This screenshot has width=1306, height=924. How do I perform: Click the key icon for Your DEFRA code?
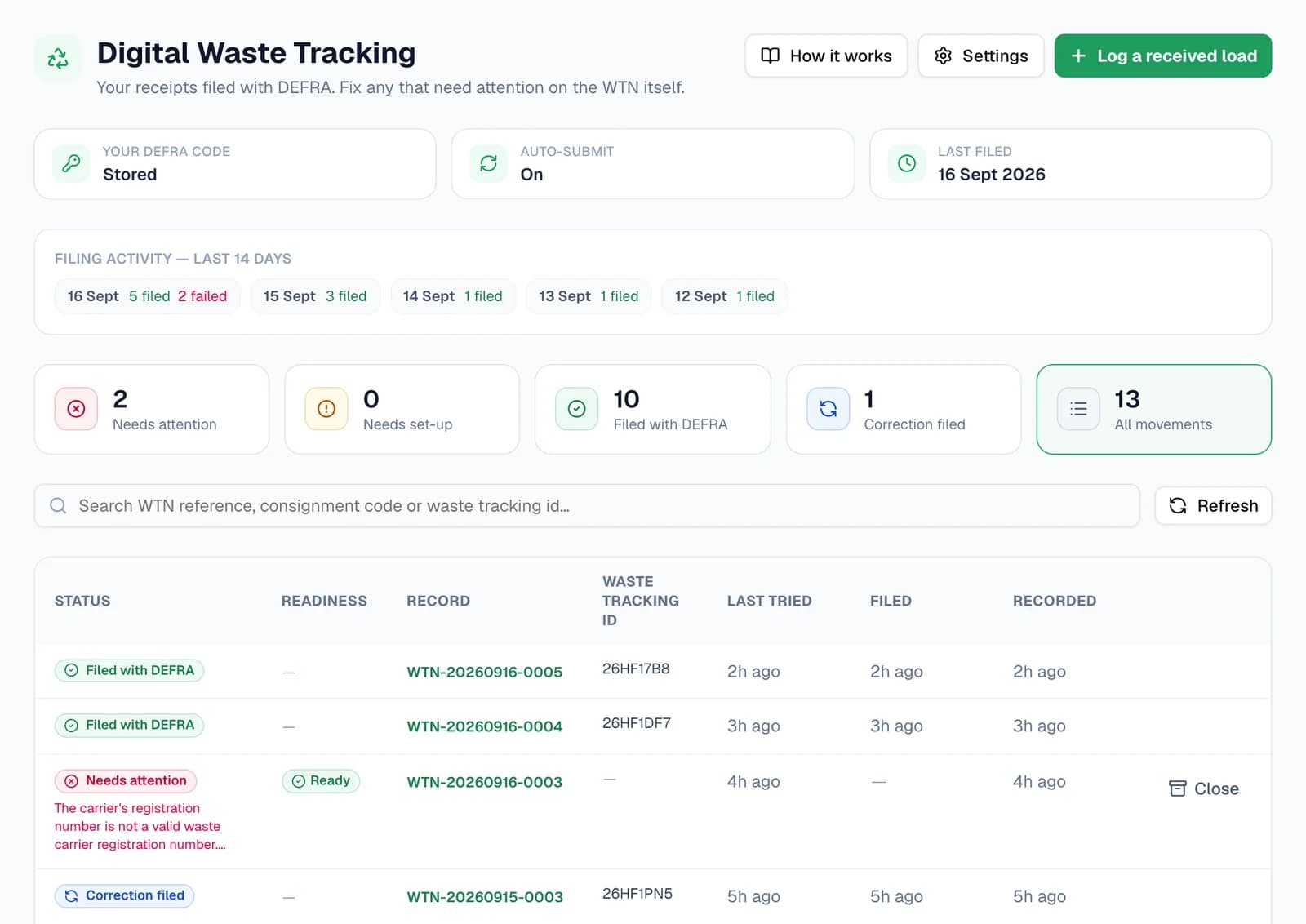72,163
